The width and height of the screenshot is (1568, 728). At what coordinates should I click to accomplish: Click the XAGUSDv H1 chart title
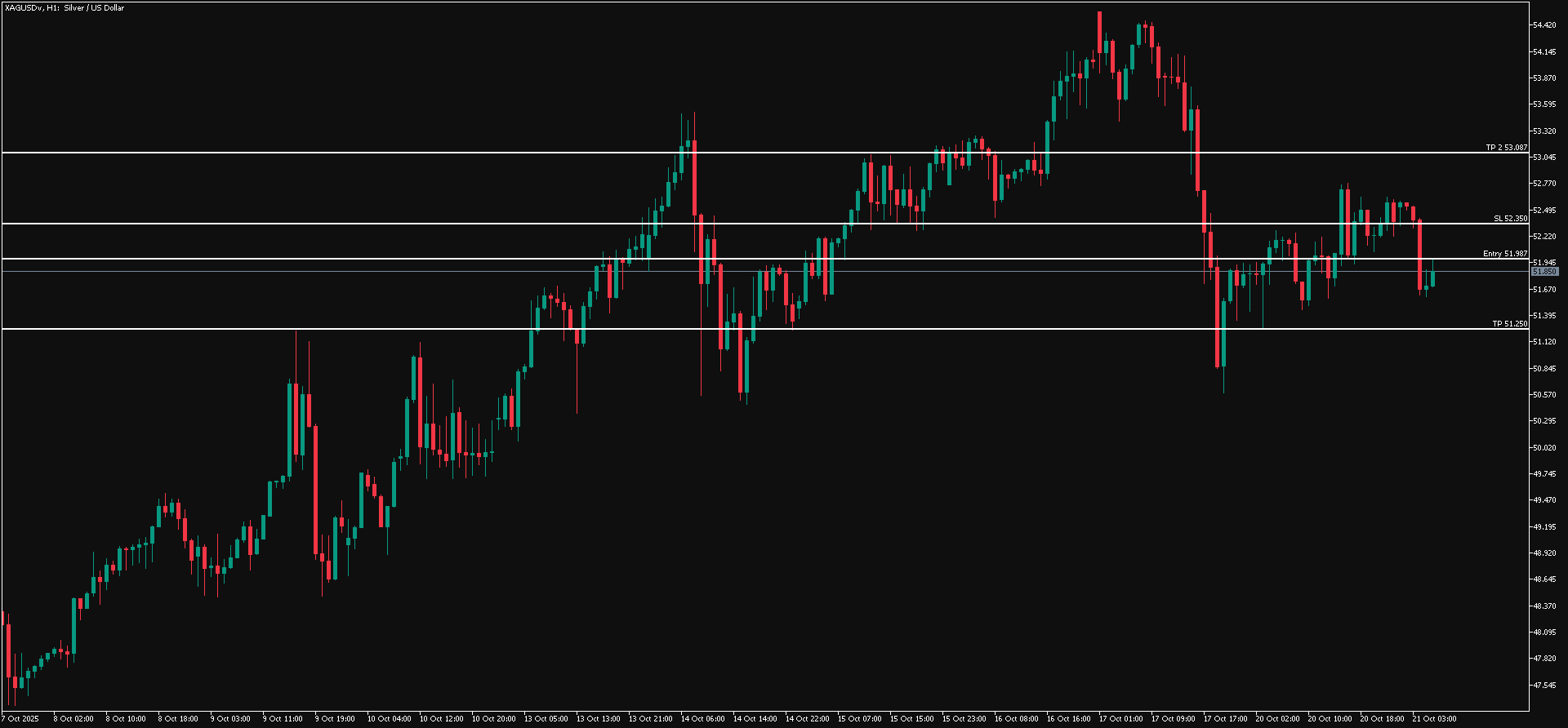65,8
